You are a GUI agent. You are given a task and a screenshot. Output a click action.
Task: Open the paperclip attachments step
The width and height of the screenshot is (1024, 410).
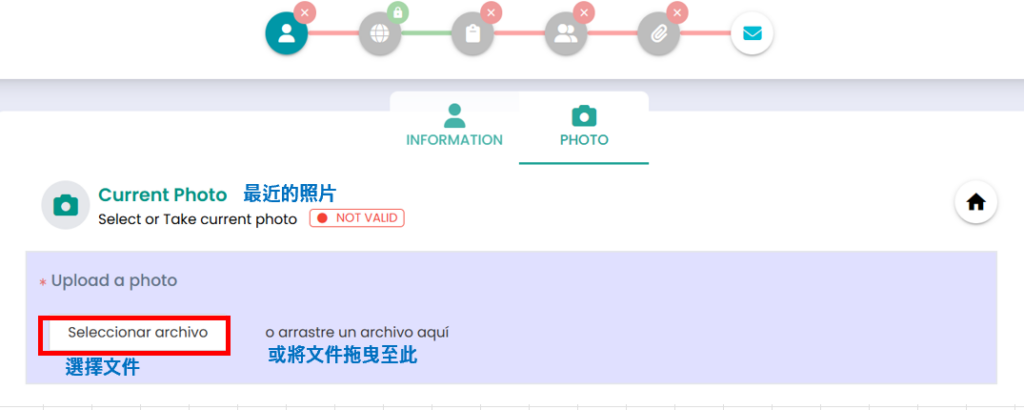coord(658,33)
